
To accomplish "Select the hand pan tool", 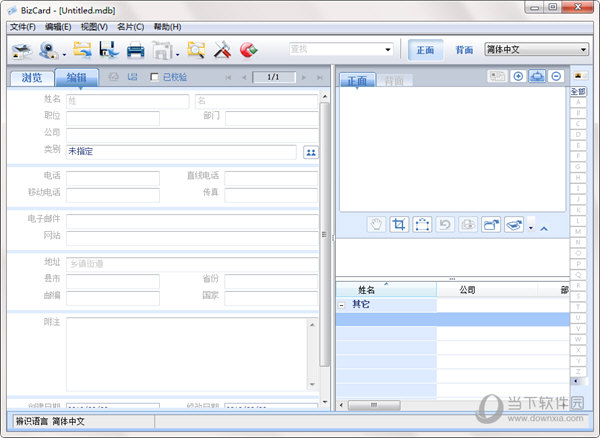I will click(377, 225).
